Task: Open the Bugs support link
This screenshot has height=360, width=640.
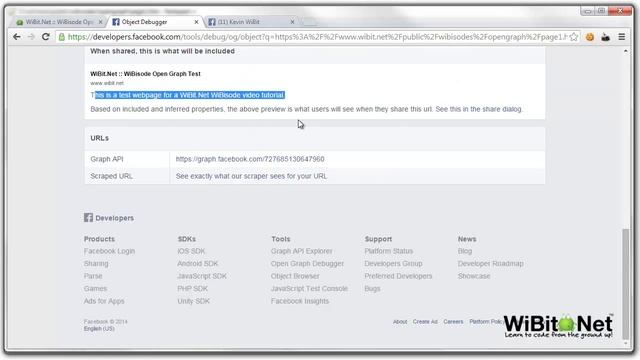Action: (372, 289)
